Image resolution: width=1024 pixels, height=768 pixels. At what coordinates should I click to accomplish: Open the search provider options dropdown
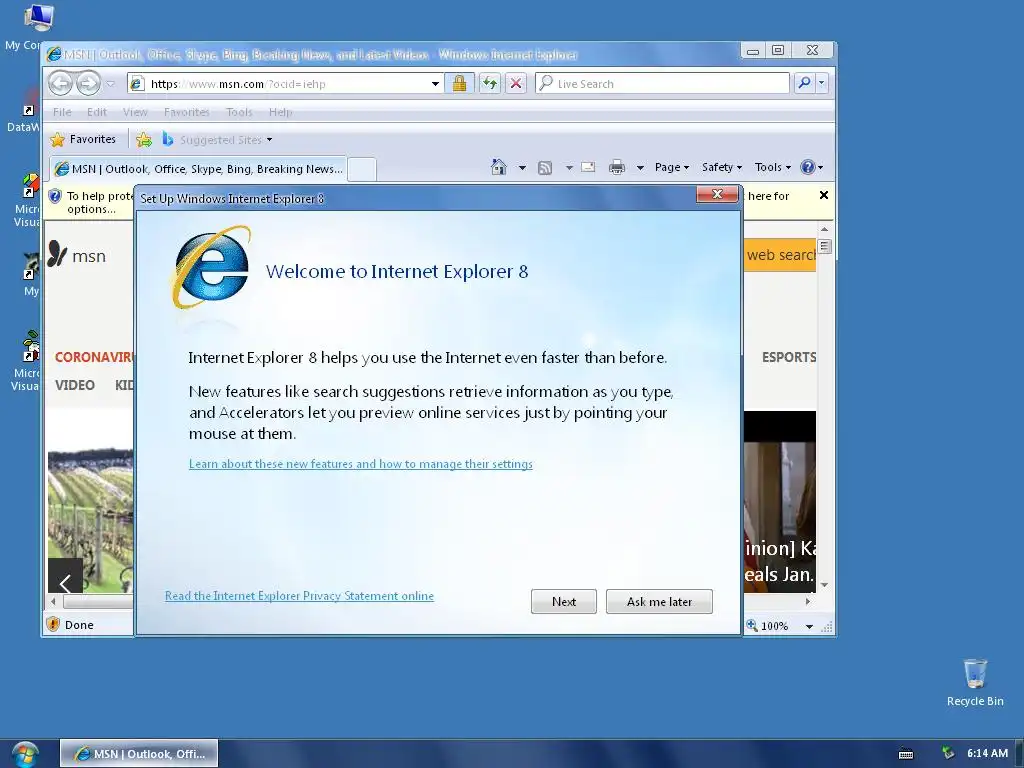(822, 83)
